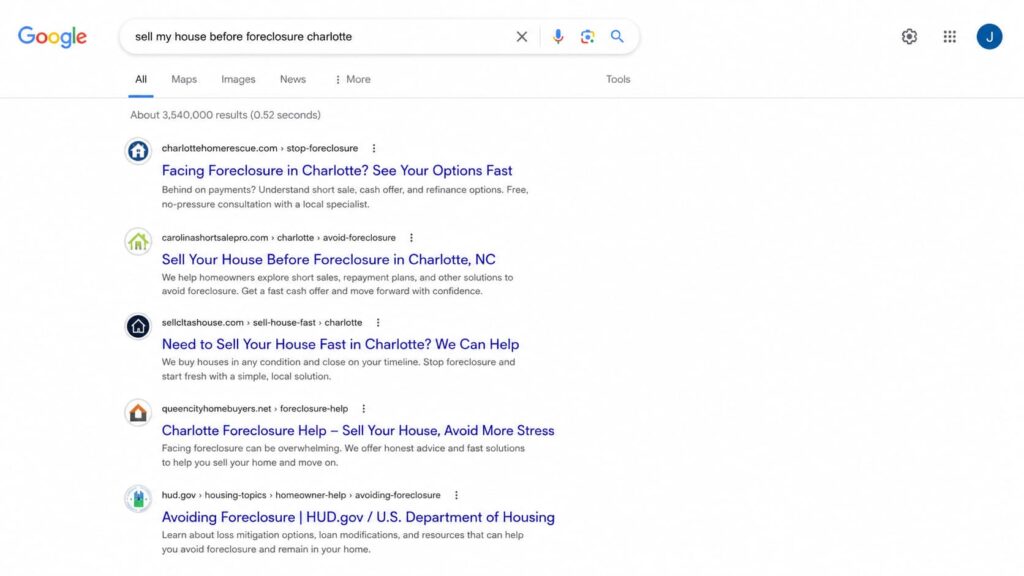Submit search with magnifying glass icon
Viewport: 1024px width, 576px height.
click(x=617, y=37)
